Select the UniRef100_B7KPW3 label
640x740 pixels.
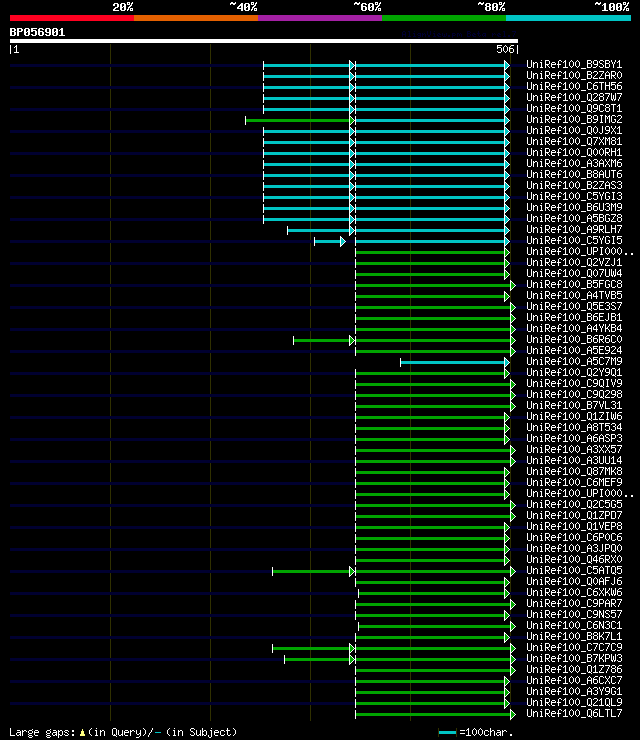pos(574,659)
